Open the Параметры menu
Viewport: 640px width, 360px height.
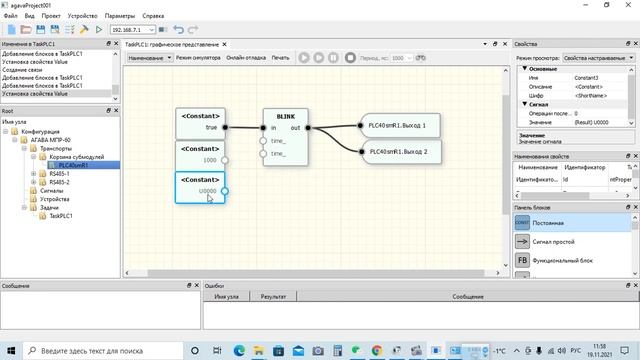point(120,16)
